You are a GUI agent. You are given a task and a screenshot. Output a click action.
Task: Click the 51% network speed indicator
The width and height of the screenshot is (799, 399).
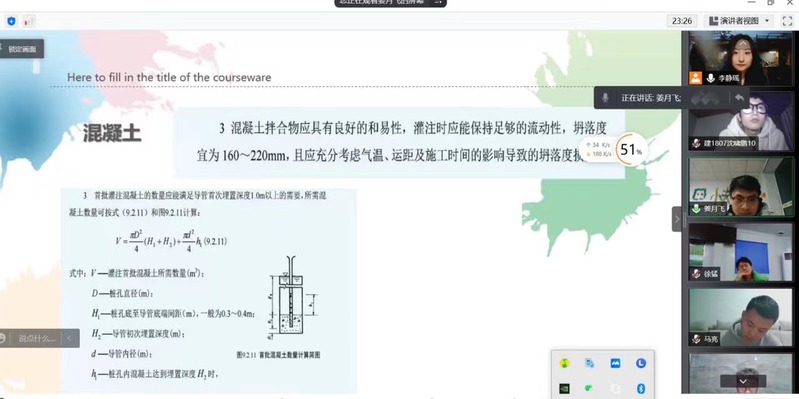pyautogui.click(x=630, y=150)
